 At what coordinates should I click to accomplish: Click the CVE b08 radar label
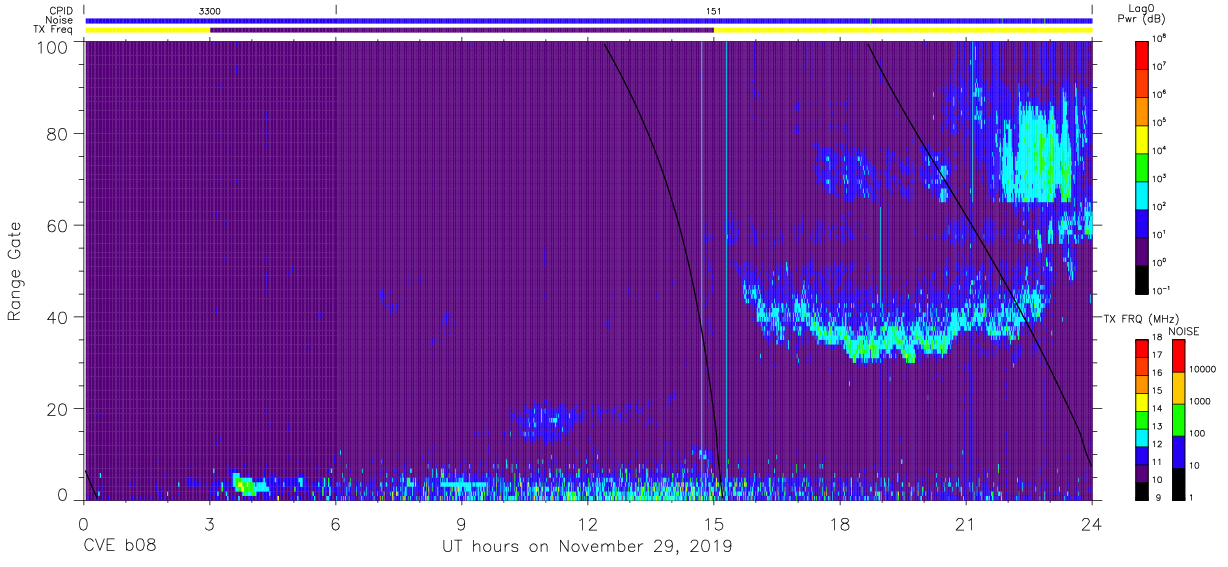[x=119, y=547]
